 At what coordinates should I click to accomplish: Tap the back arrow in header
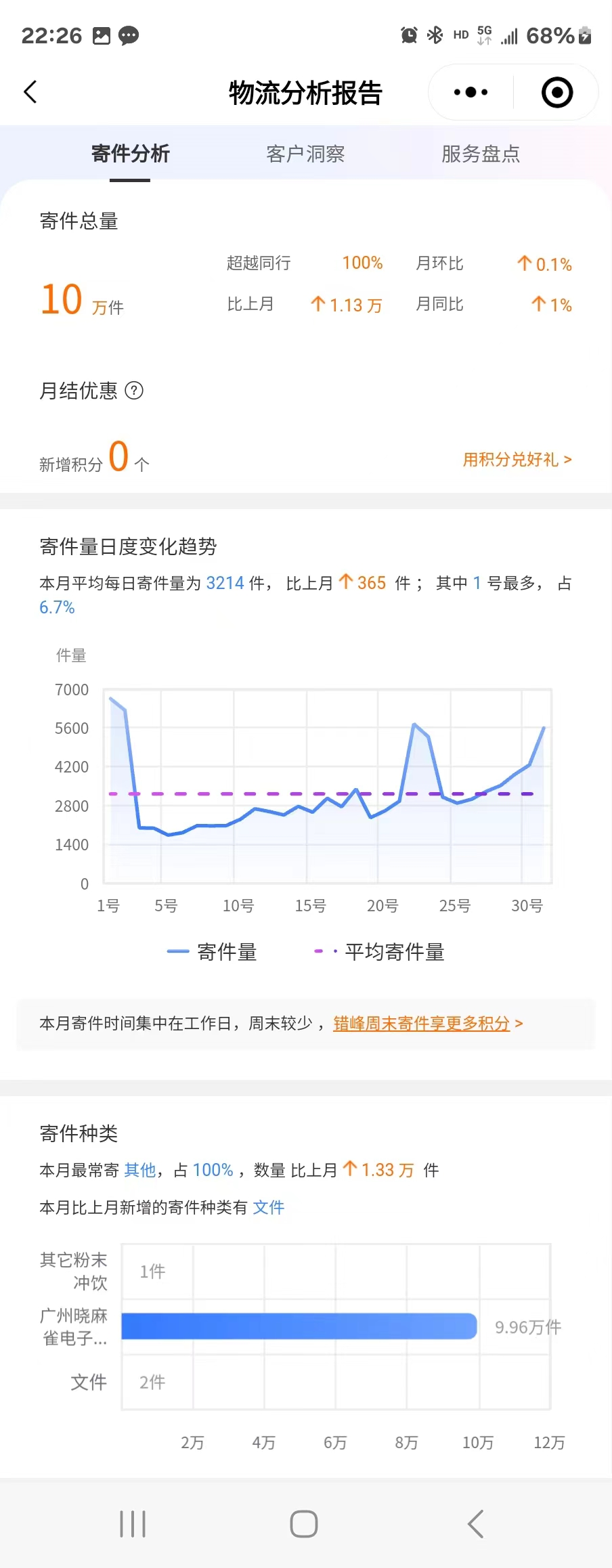(x=30, y=92)
